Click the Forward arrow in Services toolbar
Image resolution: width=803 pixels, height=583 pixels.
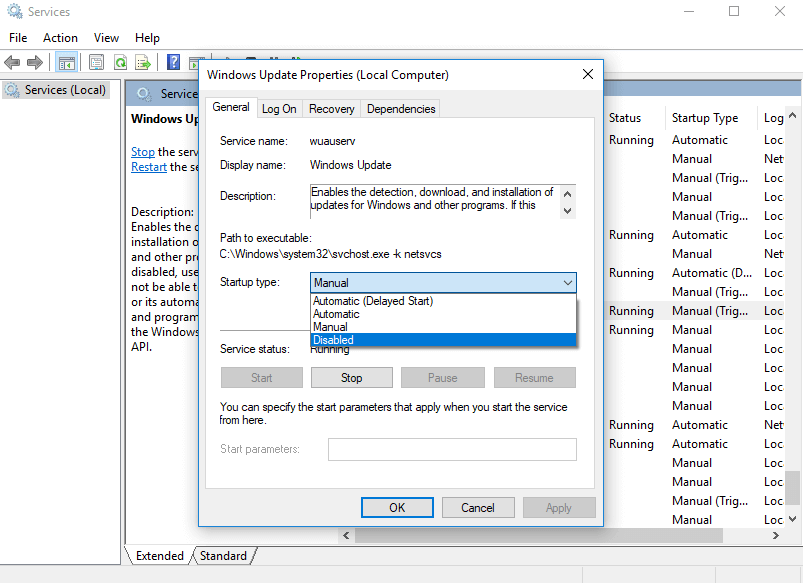point(35,63)
